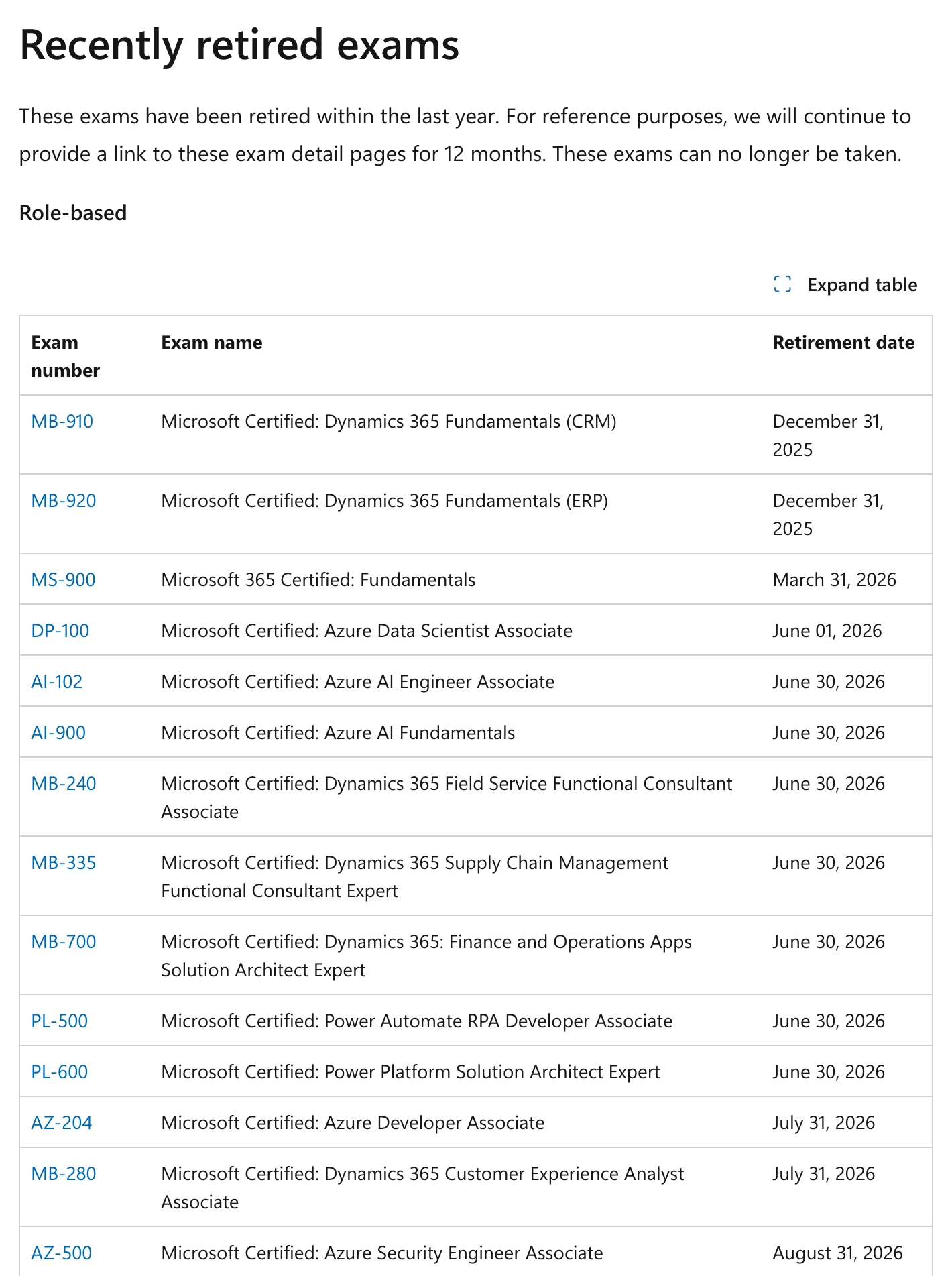Click MB-910's December 31, 2025 date
952x1276 pixels.
point(829,435)
